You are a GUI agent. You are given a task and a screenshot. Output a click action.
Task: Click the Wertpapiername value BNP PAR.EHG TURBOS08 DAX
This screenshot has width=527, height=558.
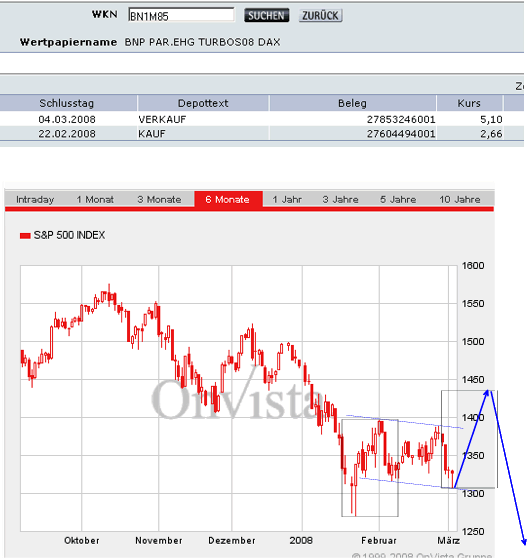(202, 42)
